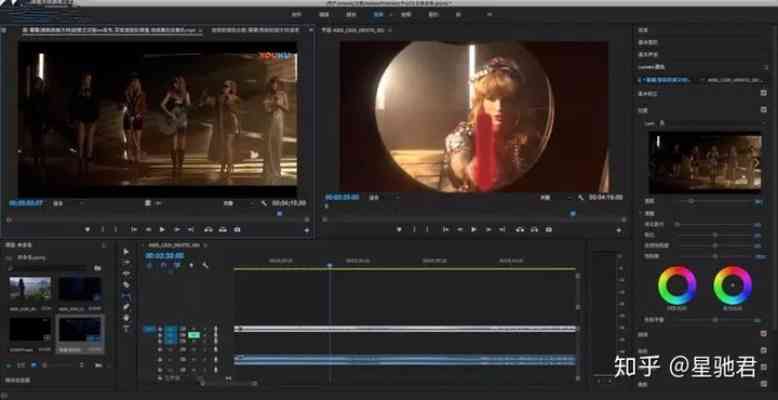Image resolution: width=778 pixels, height=400 pixels.
Task: Select the timeline sequence tab
Action: pos(174,245)
